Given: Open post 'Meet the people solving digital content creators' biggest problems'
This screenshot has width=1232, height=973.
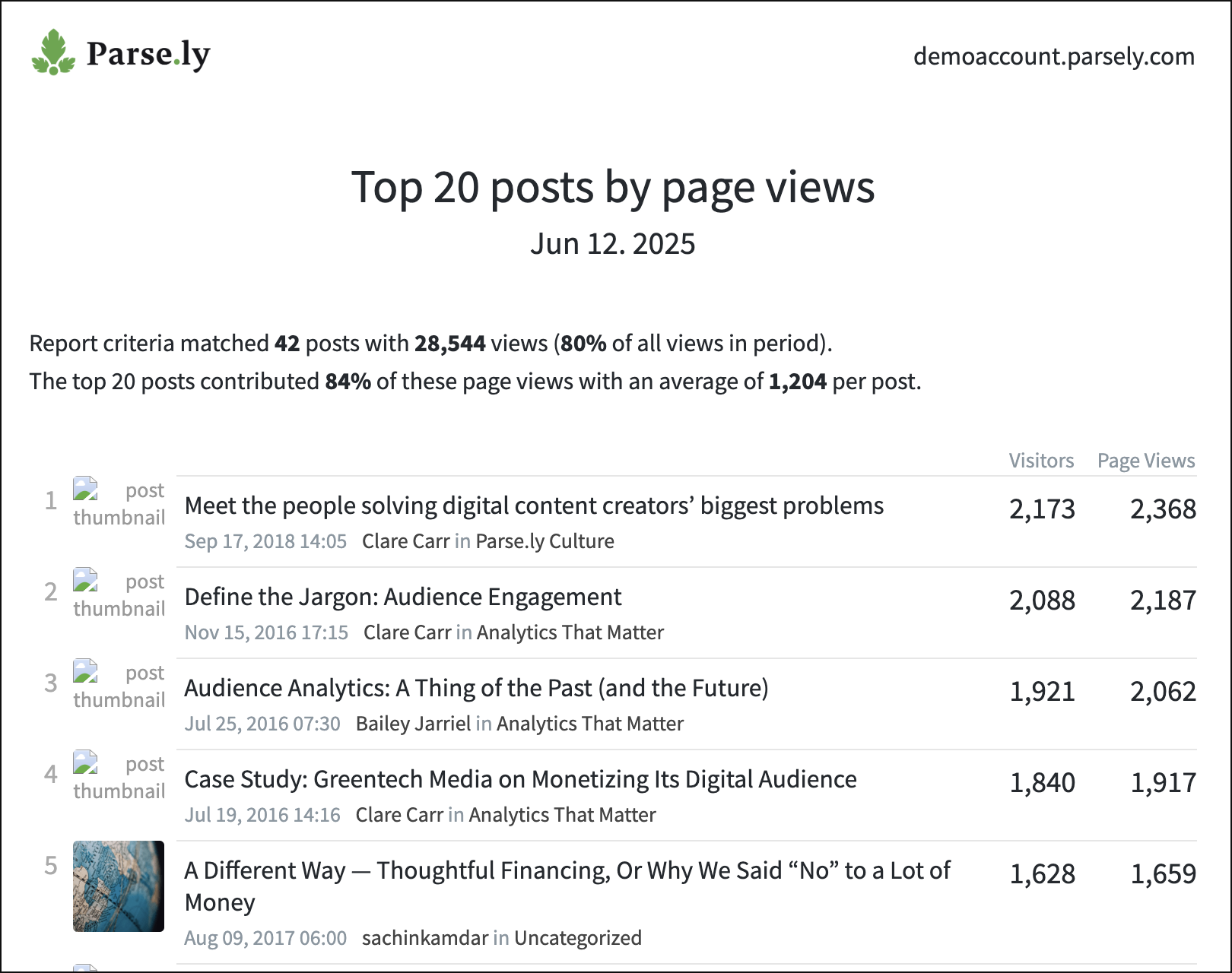Looking at the screenshot, I should click(534, 506).
